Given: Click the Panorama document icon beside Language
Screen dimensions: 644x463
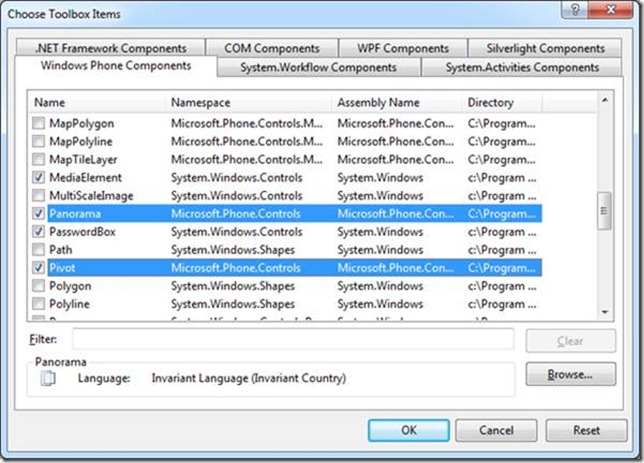Looking at the screenshot, I should tap(48, 378).
